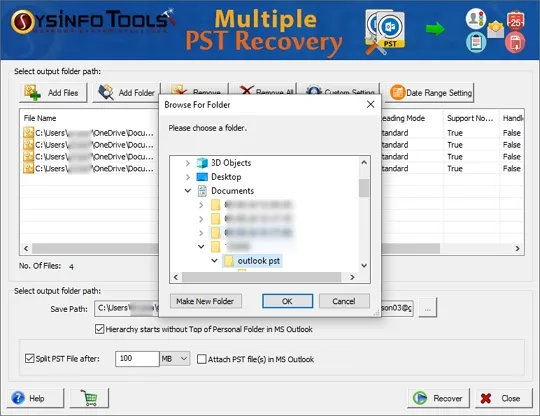Screen dimensions: 540x416
Task: Collapse the outlook pst folder node
Action: [214, 261]
